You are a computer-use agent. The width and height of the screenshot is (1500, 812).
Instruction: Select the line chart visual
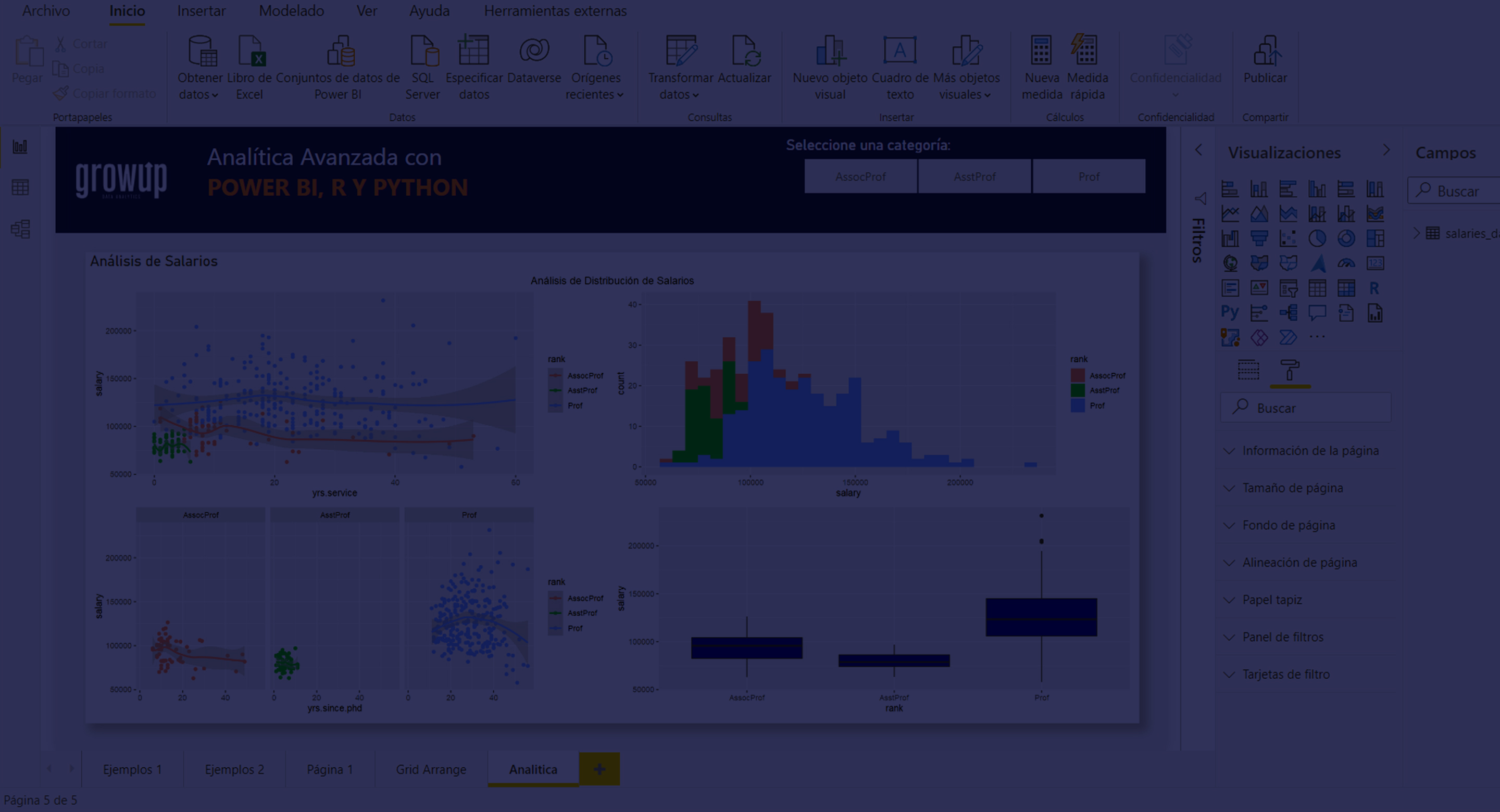(x=1230, y=214)
